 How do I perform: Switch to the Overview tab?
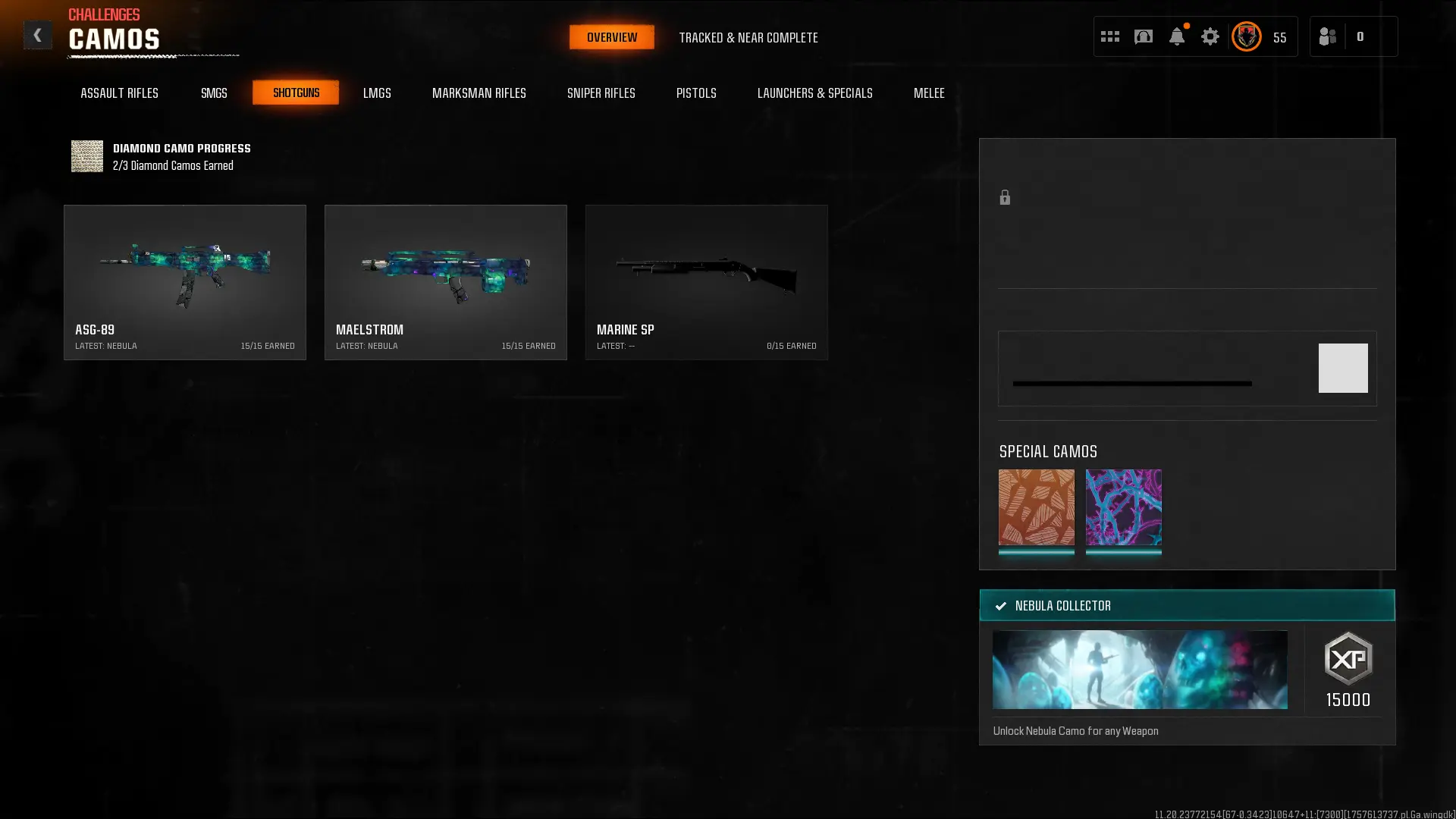(611, 37)
